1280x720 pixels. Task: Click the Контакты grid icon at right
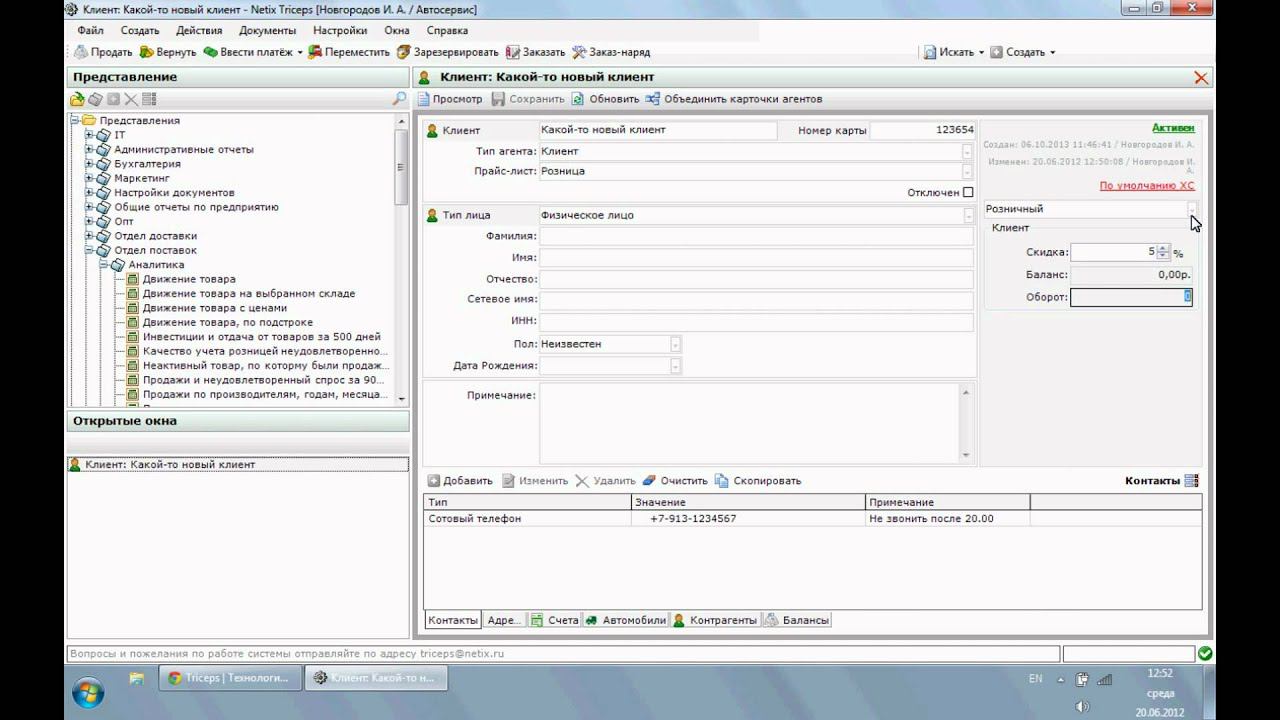[x=1191, y=481]
